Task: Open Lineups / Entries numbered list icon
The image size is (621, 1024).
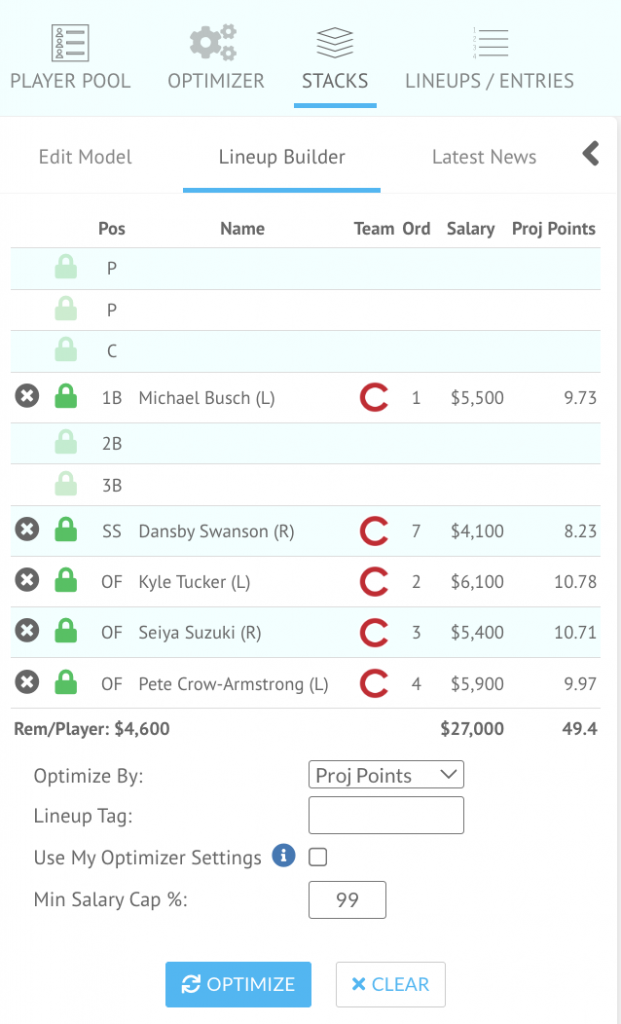Action: click(x=489, y=42)
